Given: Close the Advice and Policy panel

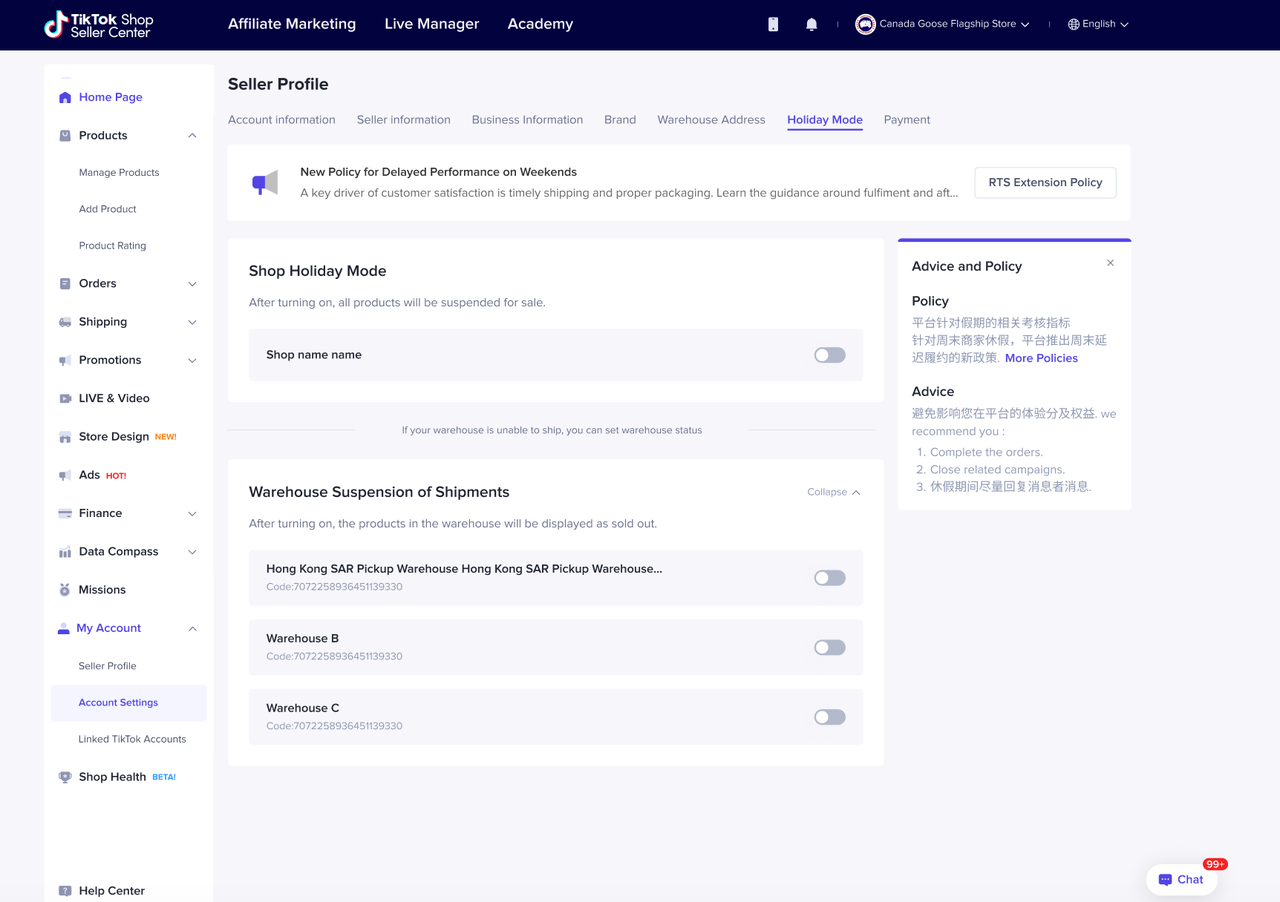Looking at the screenshot, I should [x=1110, y=263].
